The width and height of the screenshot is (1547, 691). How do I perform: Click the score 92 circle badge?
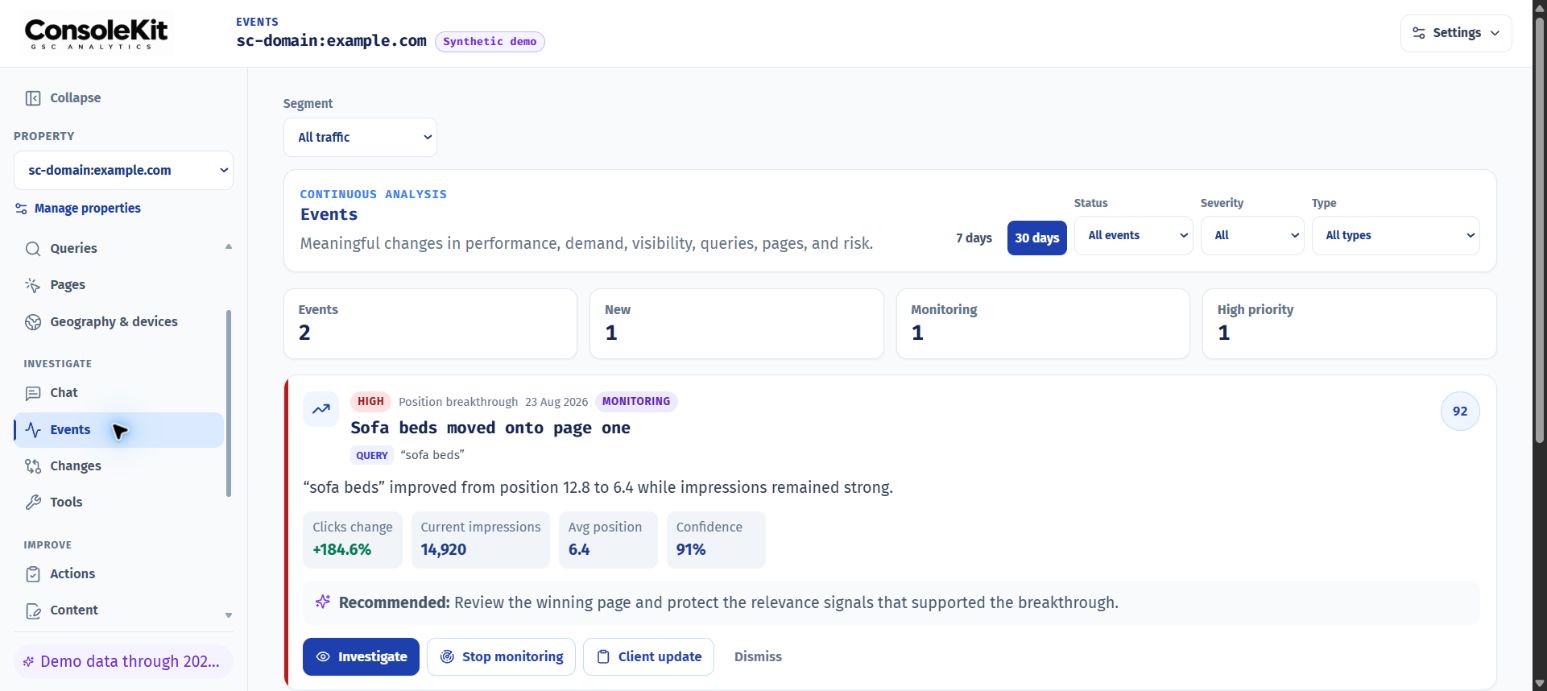[x=1460, y=411]
